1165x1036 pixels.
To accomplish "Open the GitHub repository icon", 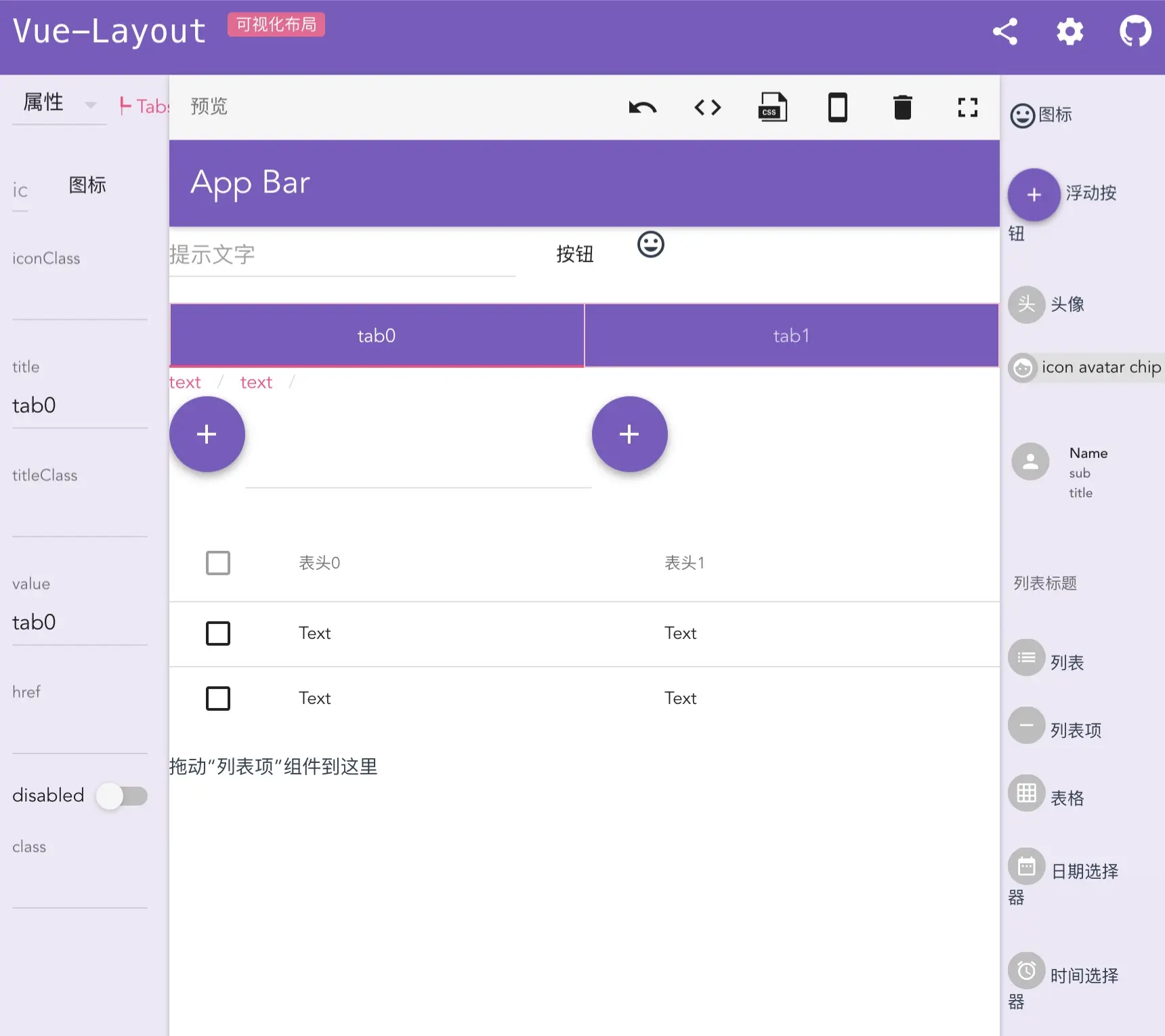I will coord(1135,30).
